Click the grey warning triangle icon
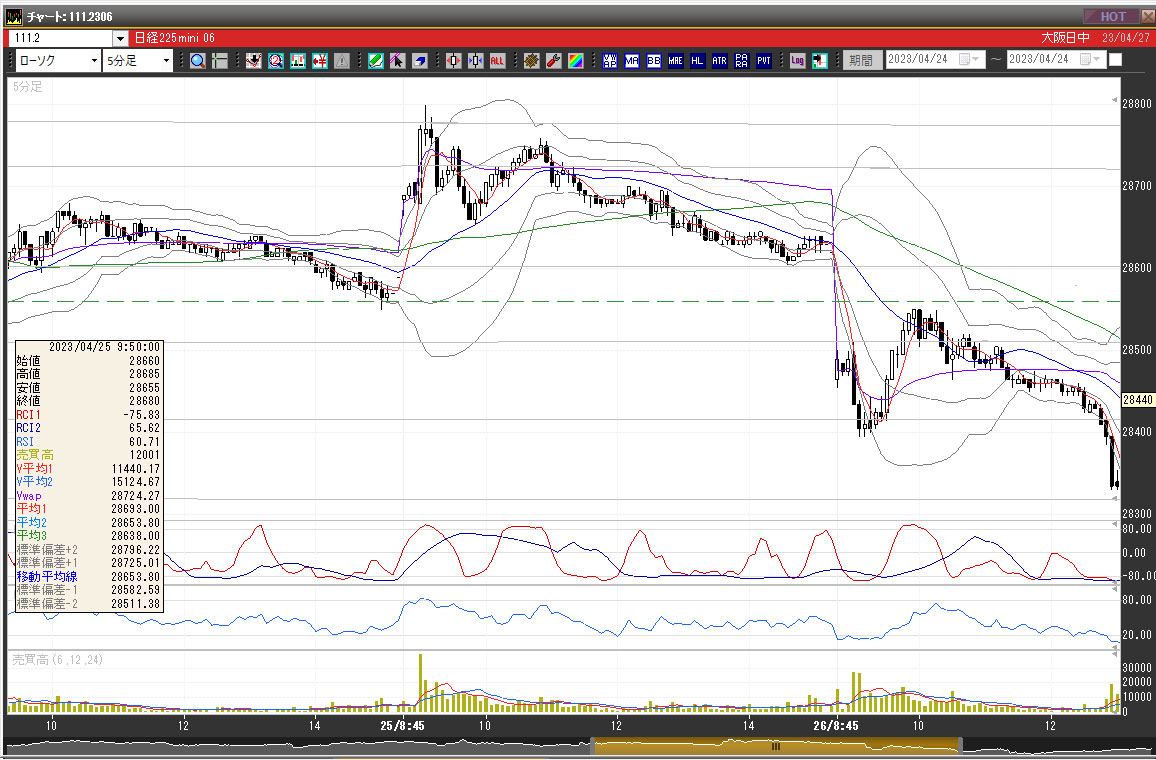1156x760 pixels. 341,61
